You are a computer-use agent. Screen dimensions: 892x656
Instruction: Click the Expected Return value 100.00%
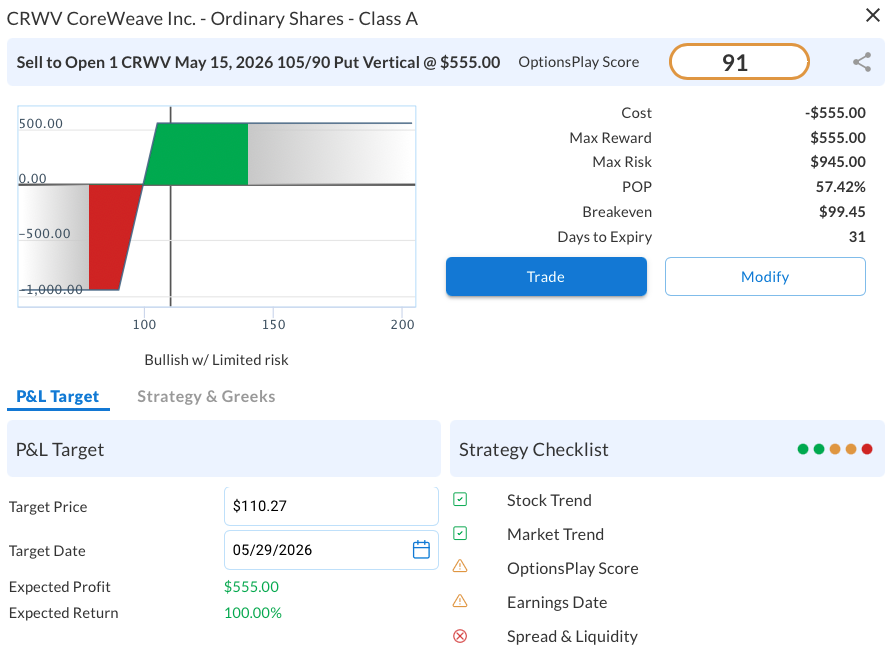253,613
